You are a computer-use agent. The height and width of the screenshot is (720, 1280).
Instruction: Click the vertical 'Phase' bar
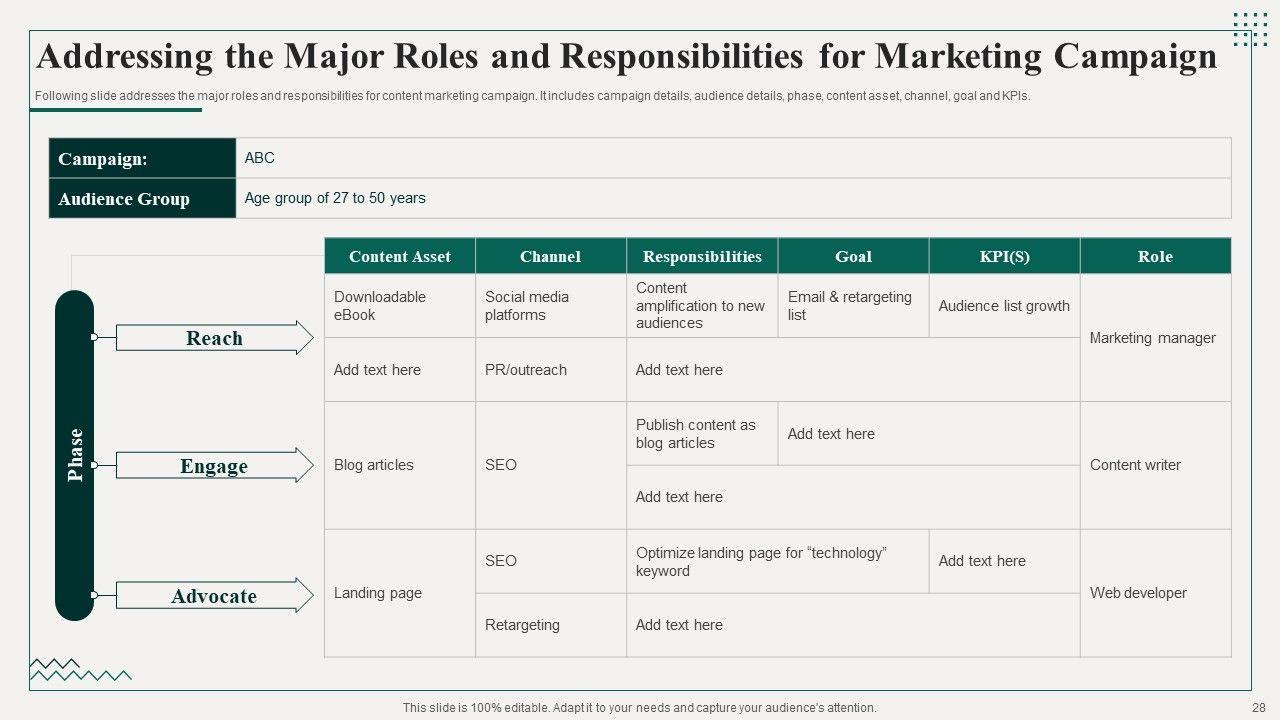[x=74, y=455]
